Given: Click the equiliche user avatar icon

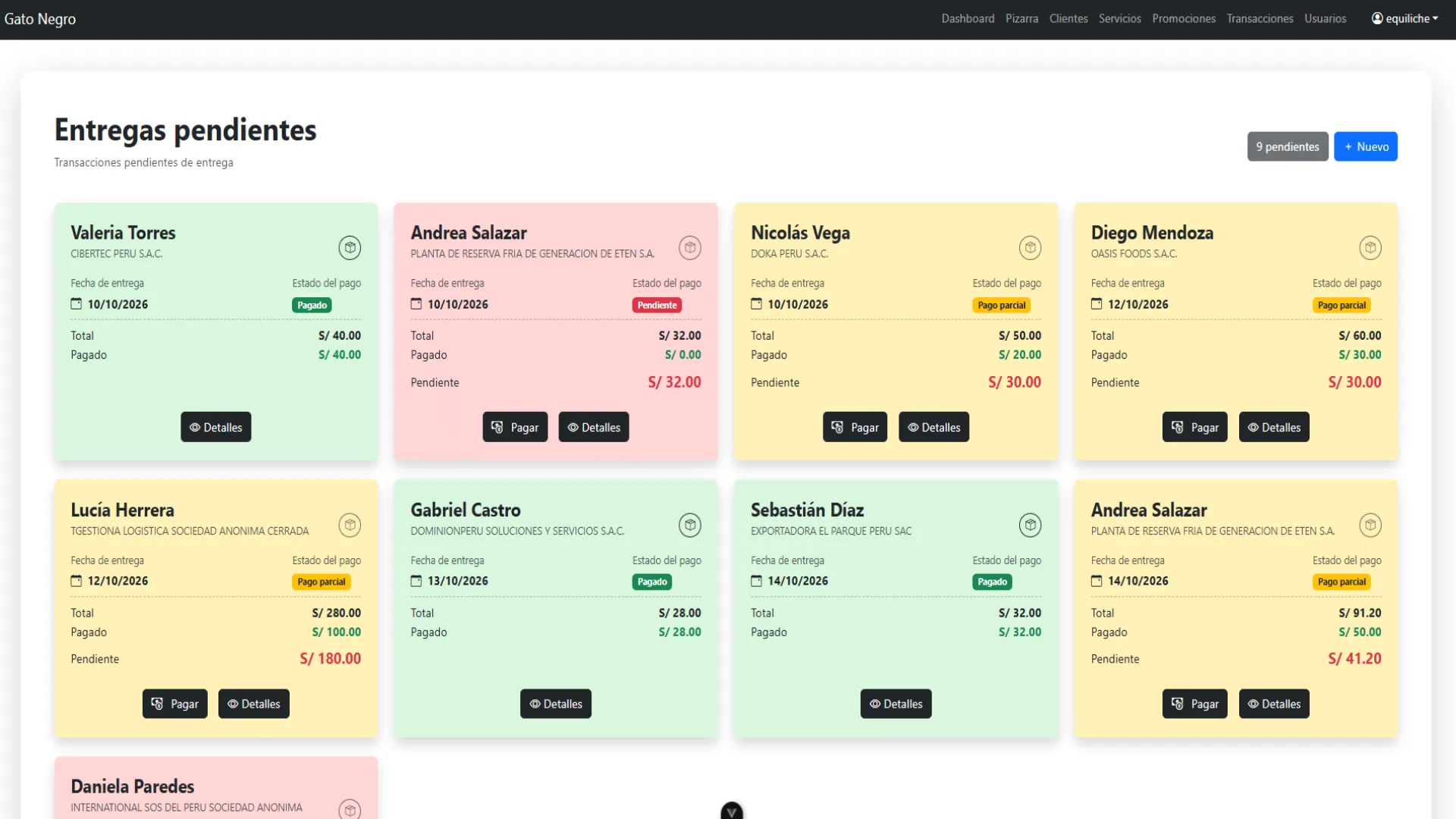Looking at the screenshot, I should pos(1377,18).
